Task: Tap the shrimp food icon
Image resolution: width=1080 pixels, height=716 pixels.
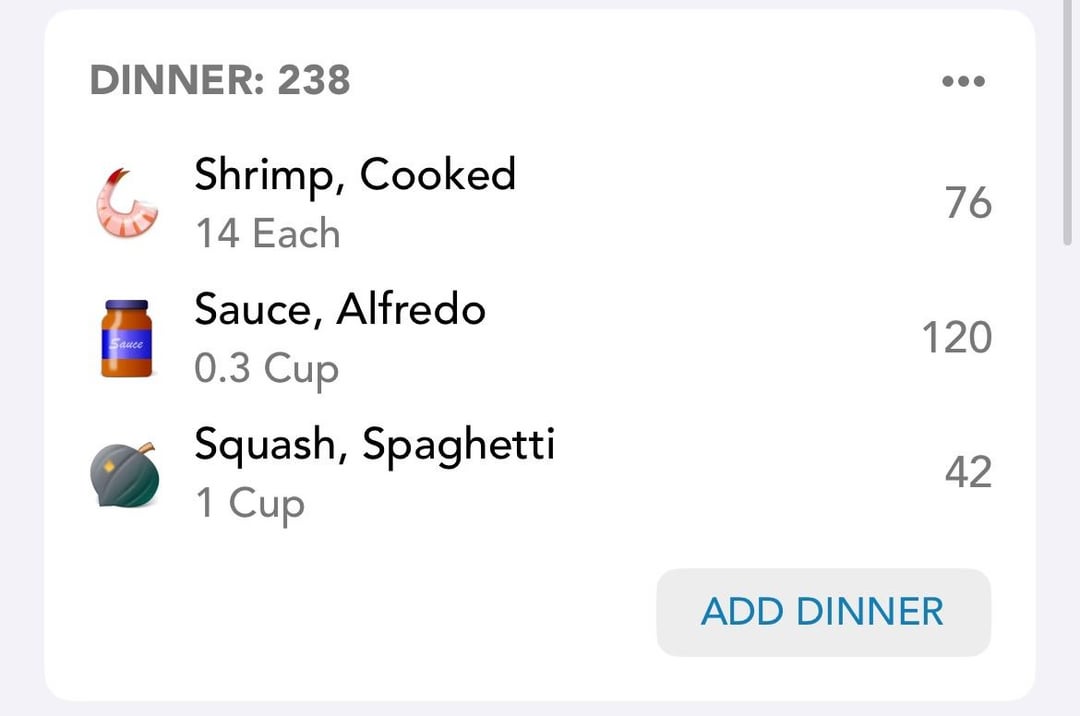Action: (x=126, y=203)
